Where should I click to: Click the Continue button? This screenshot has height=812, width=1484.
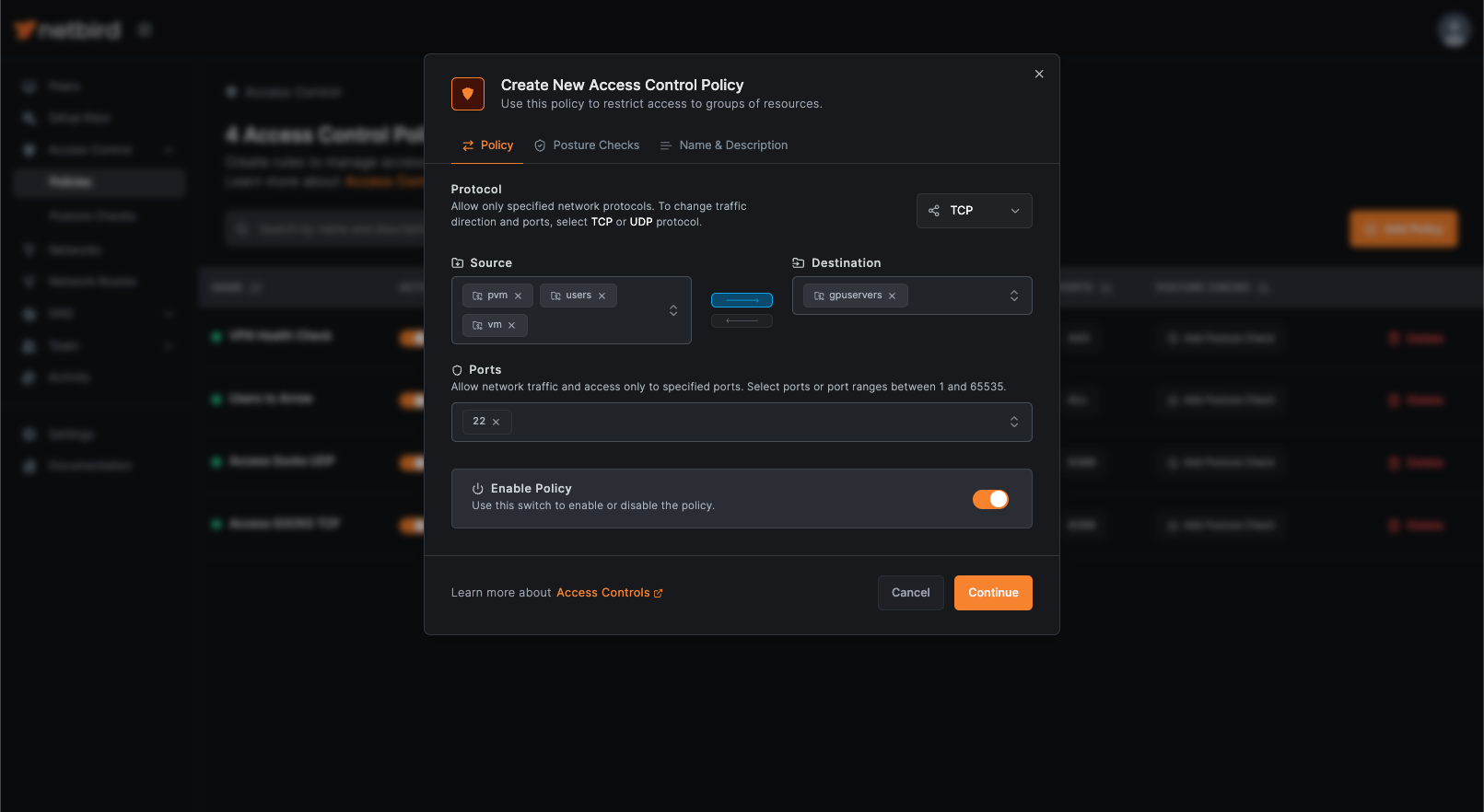[x=993, y=593]
